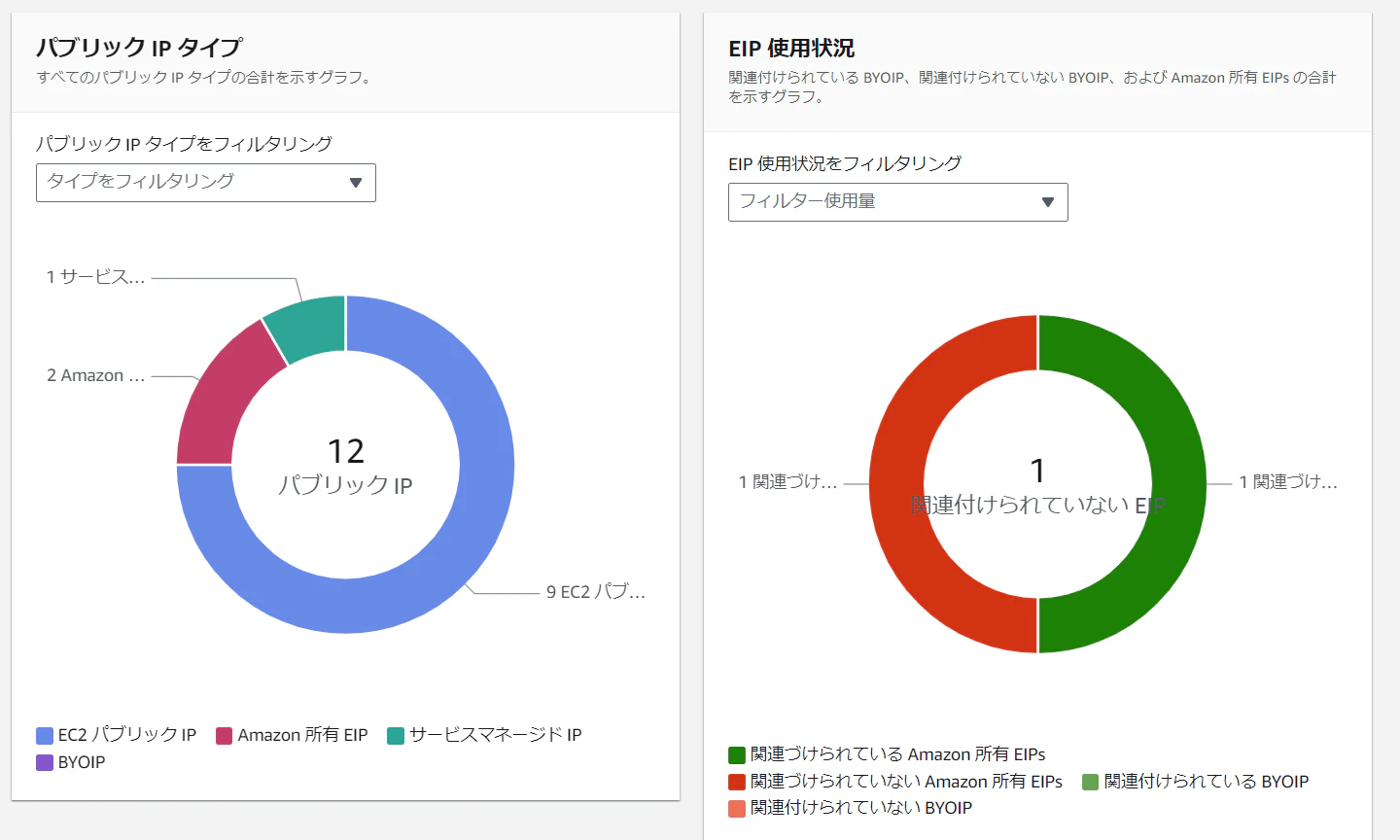Click the '9 EC2 パブ…' chart label
The image size is (1400, 840).
pyautogui.click(x=596, y=592)
